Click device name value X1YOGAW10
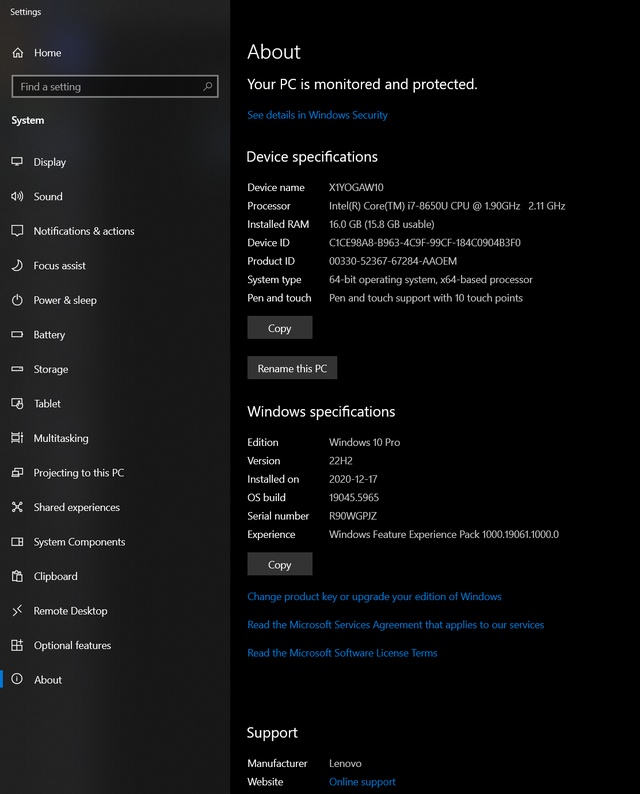This screenshot has width=640, height=794. [x=356, y=187]
